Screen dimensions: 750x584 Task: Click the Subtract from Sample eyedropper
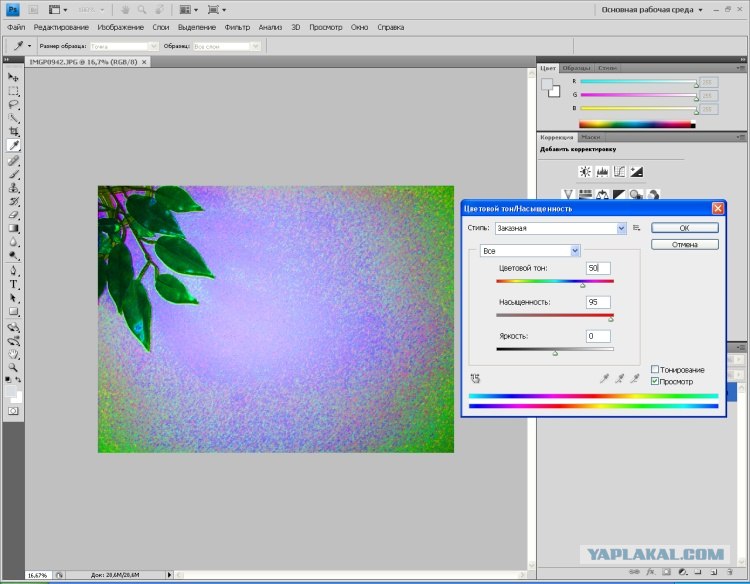pyautogui.click(x=635, y=379)
